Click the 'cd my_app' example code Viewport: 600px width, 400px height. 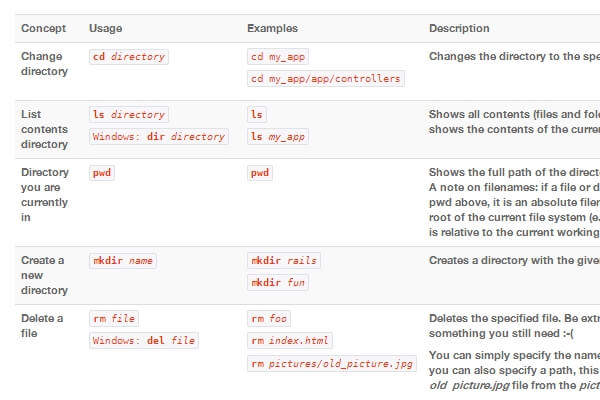point(276,57)
